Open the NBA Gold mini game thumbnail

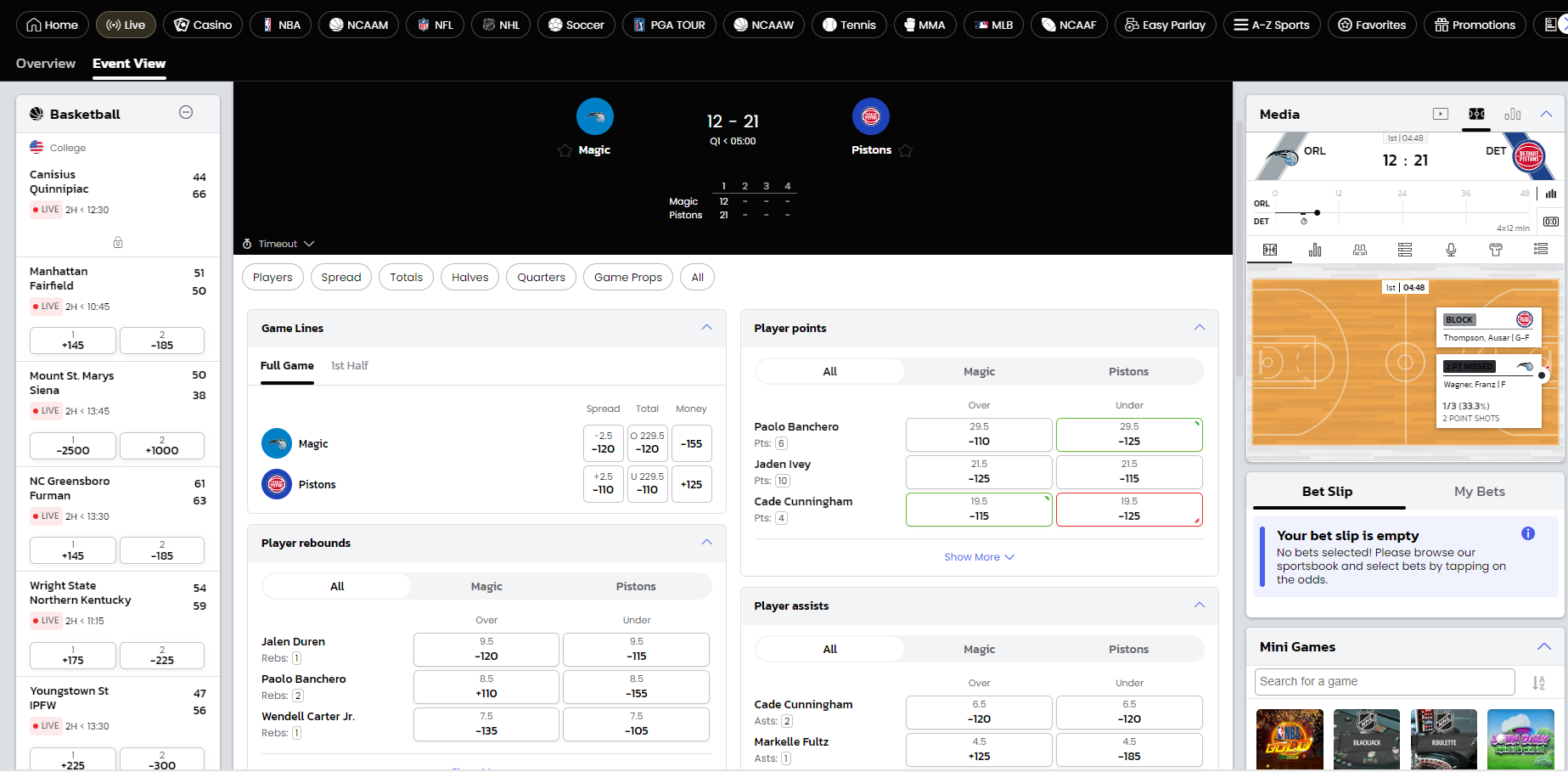[x=1290, y=740]
